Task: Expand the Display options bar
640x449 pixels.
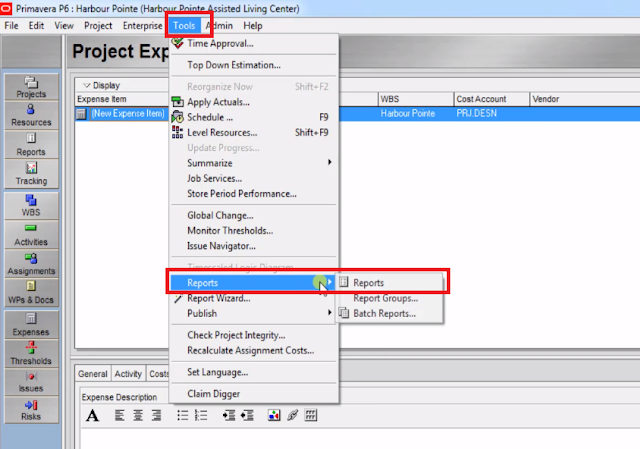Action: (87, 85)
